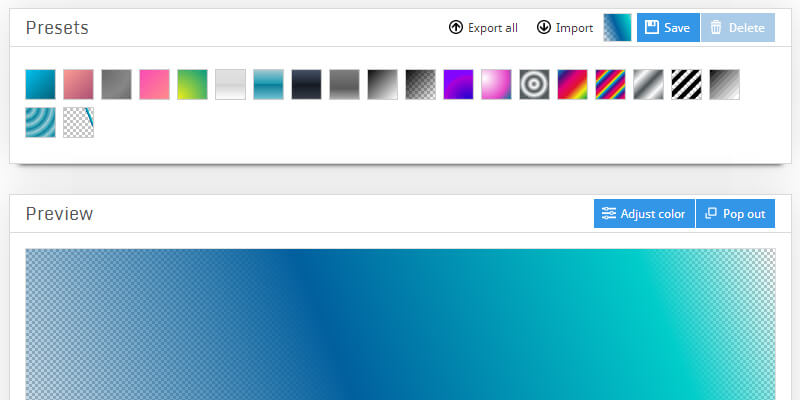The width and height of the screenshot is (800, 400).
Task: Select the gray-to-white vertical fade preset
Action: tap(344, 84)
